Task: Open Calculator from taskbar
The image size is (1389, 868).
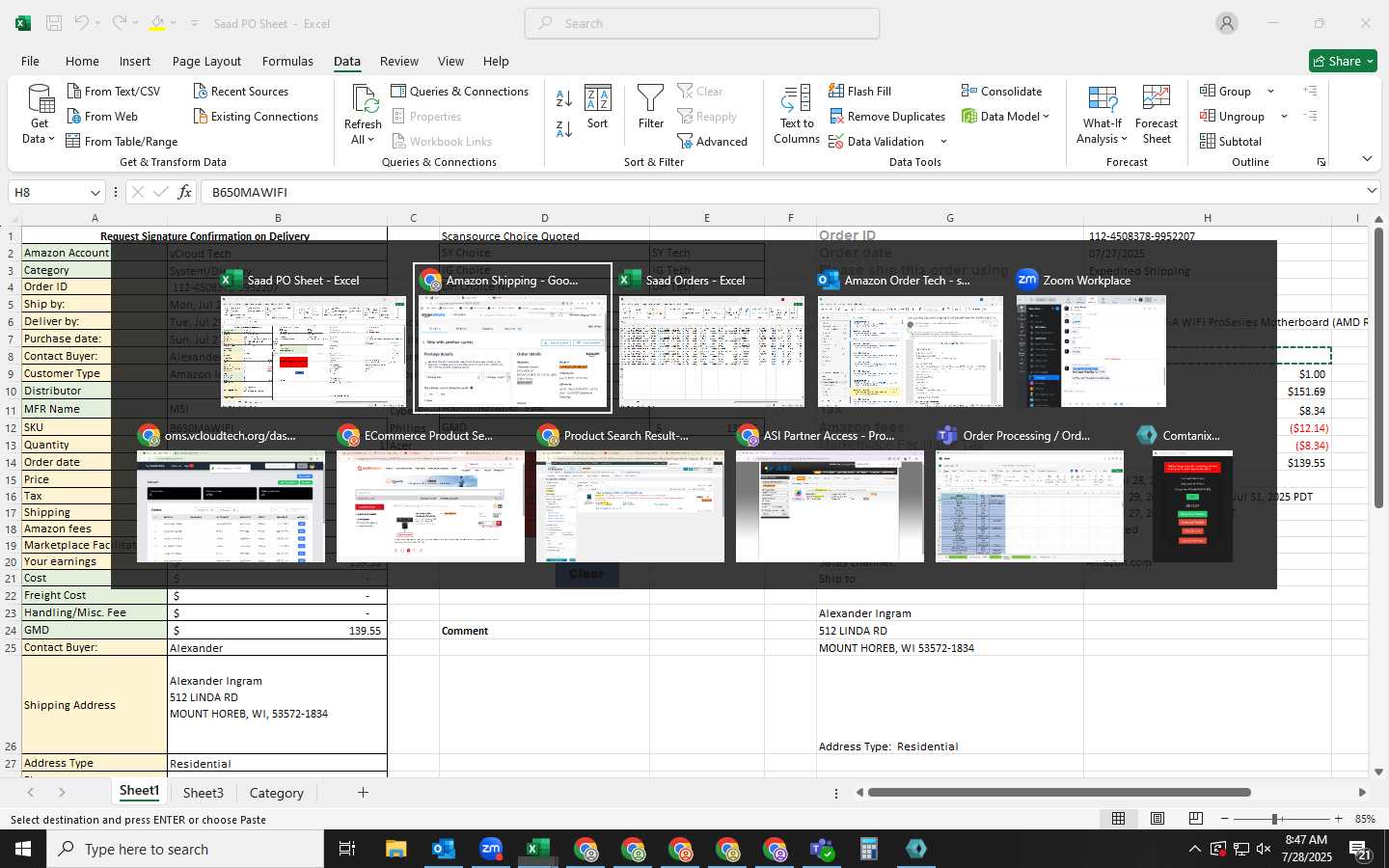Action: tap(868, 849)
